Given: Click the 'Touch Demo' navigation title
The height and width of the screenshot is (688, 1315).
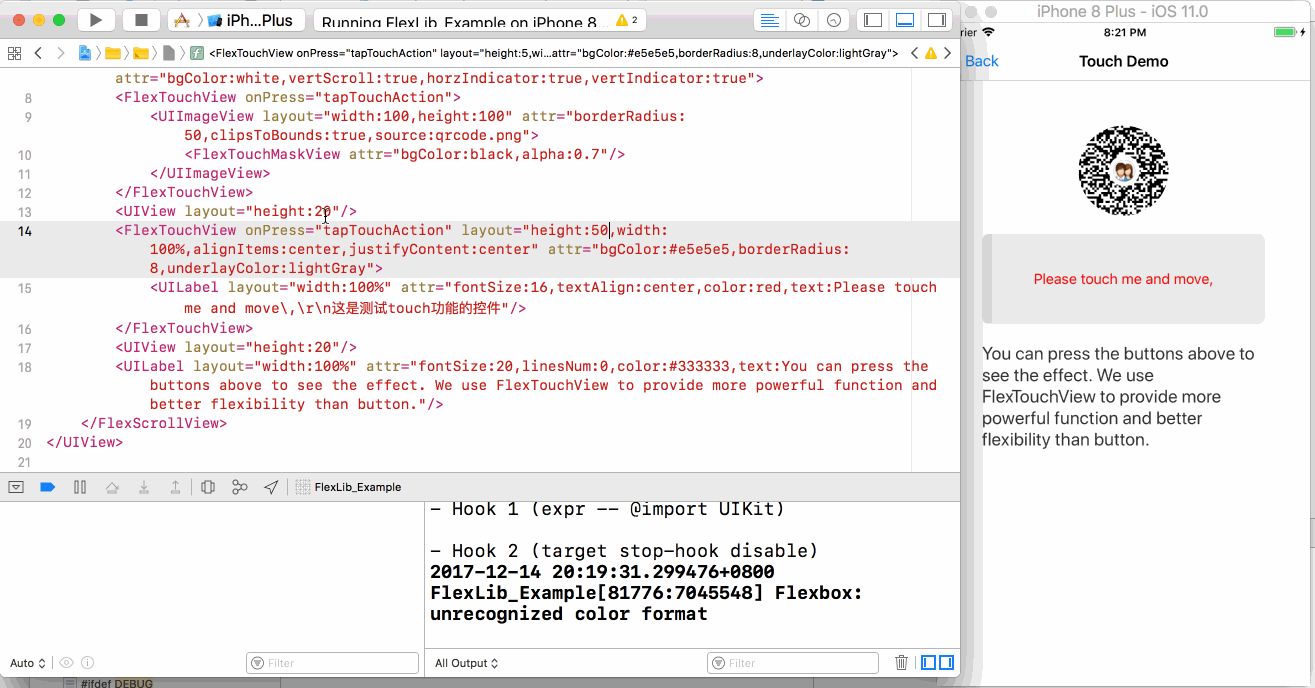Looking at the screenshot, I should coord(1124,61).
